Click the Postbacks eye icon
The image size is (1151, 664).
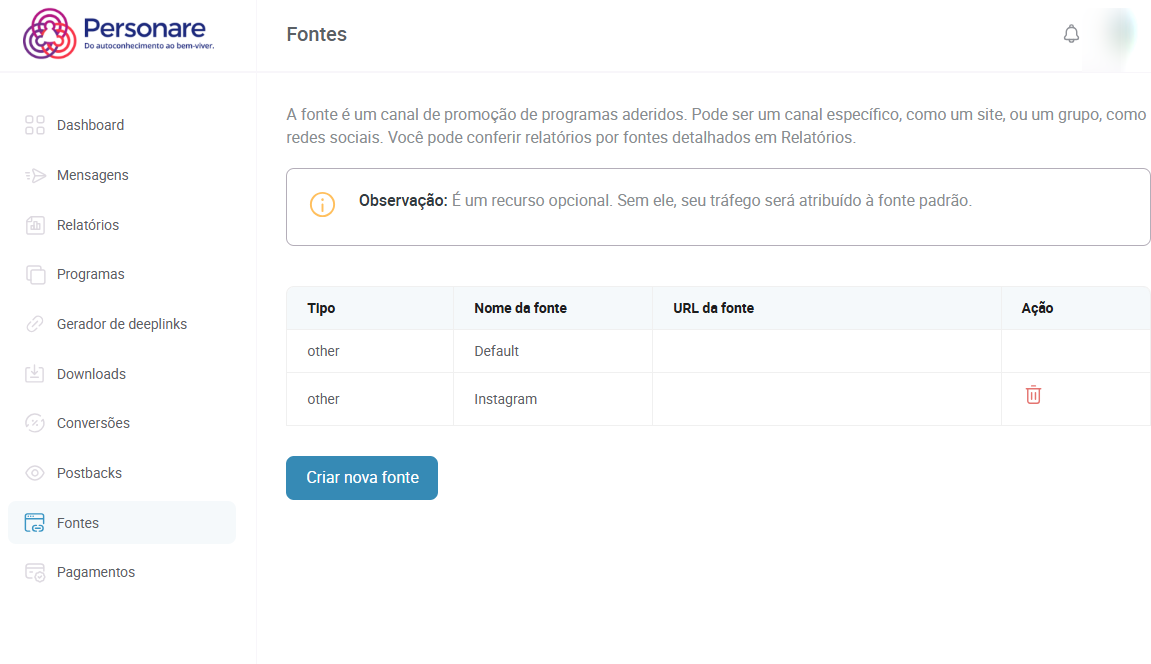(35, 473)
